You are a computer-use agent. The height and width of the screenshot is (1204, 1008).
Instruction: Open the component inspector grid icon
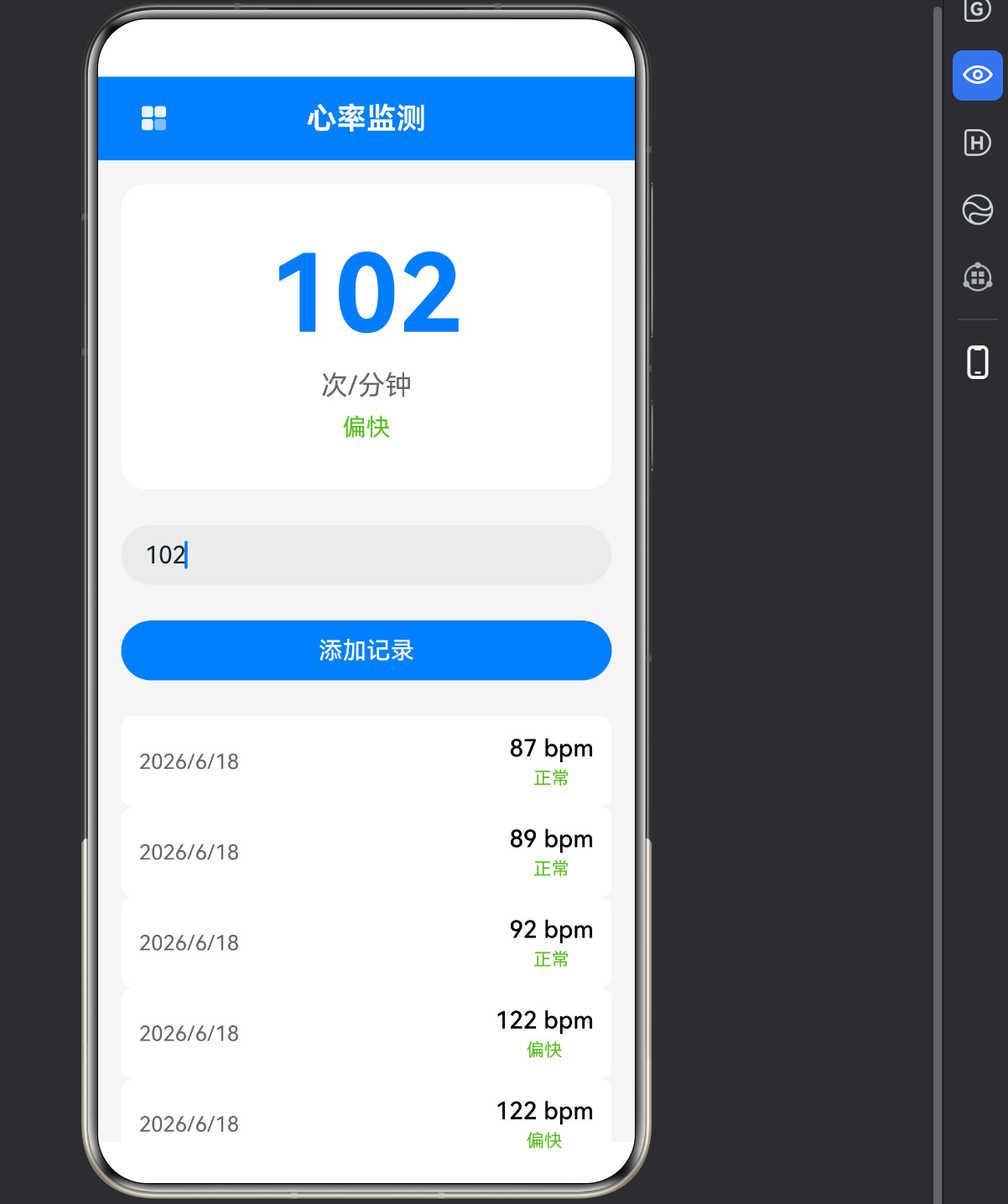pyautogui.click(x=977, y=277)
